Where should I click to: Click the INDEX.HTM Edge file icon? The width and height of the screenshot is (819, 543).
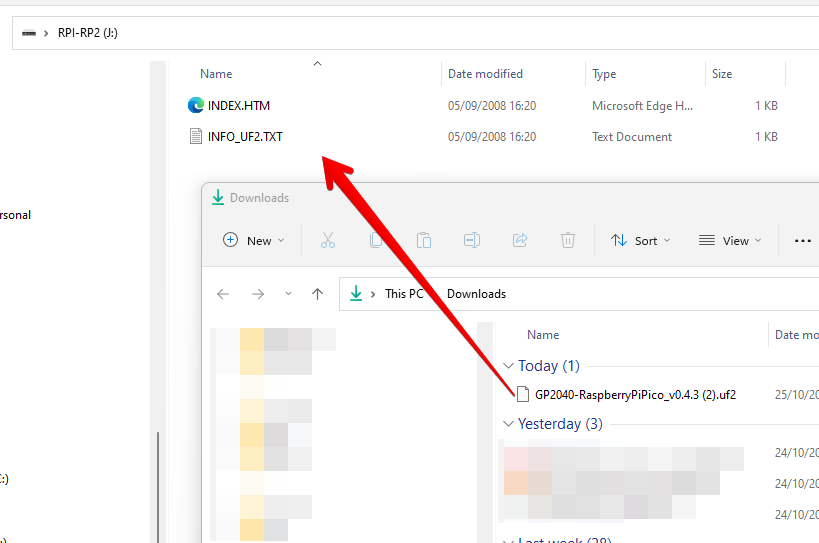pos(196,105)
